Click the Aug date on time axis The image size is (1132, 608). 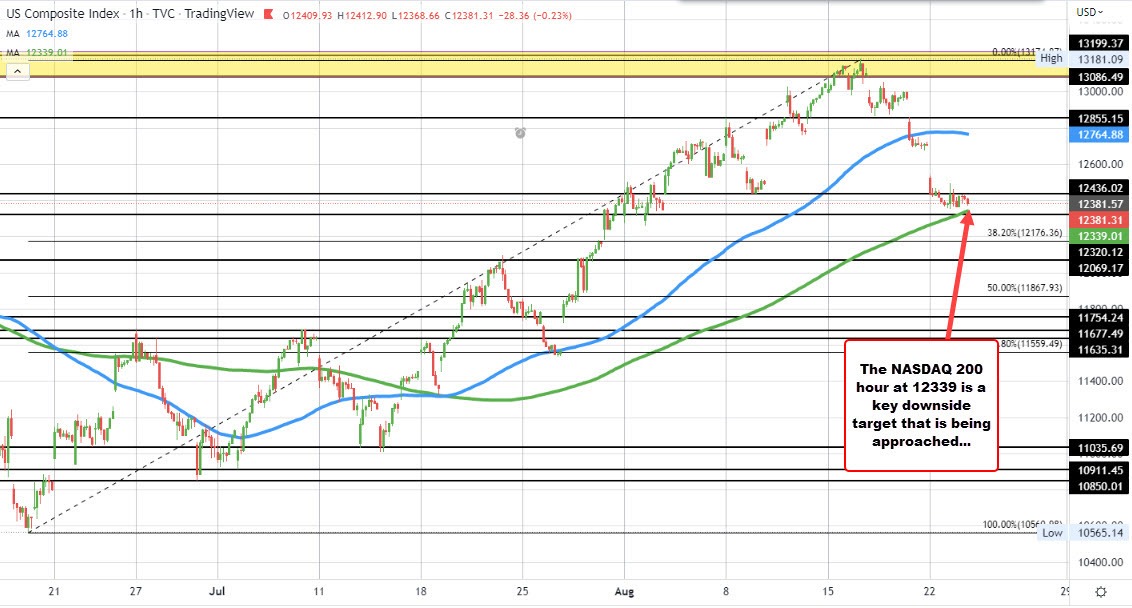click(624, 591)
